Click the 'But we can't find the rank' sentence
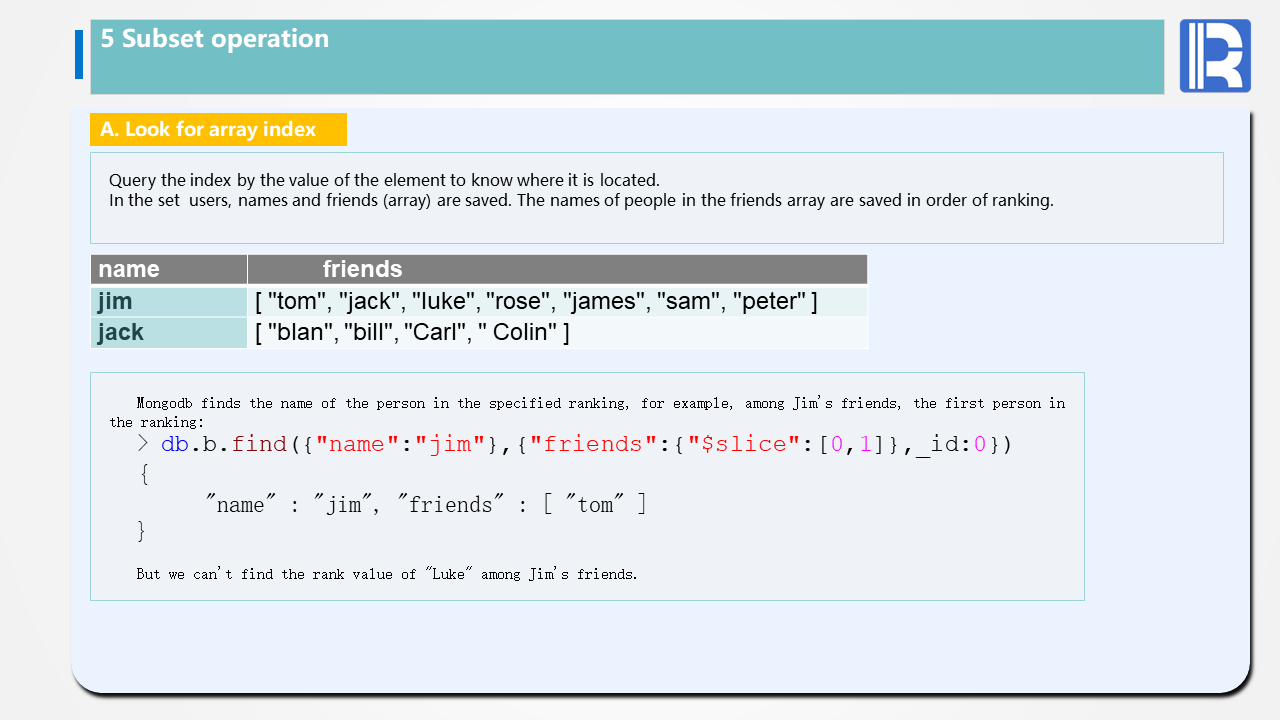Screen dimensions: 1280x720 tap(386, 574)
